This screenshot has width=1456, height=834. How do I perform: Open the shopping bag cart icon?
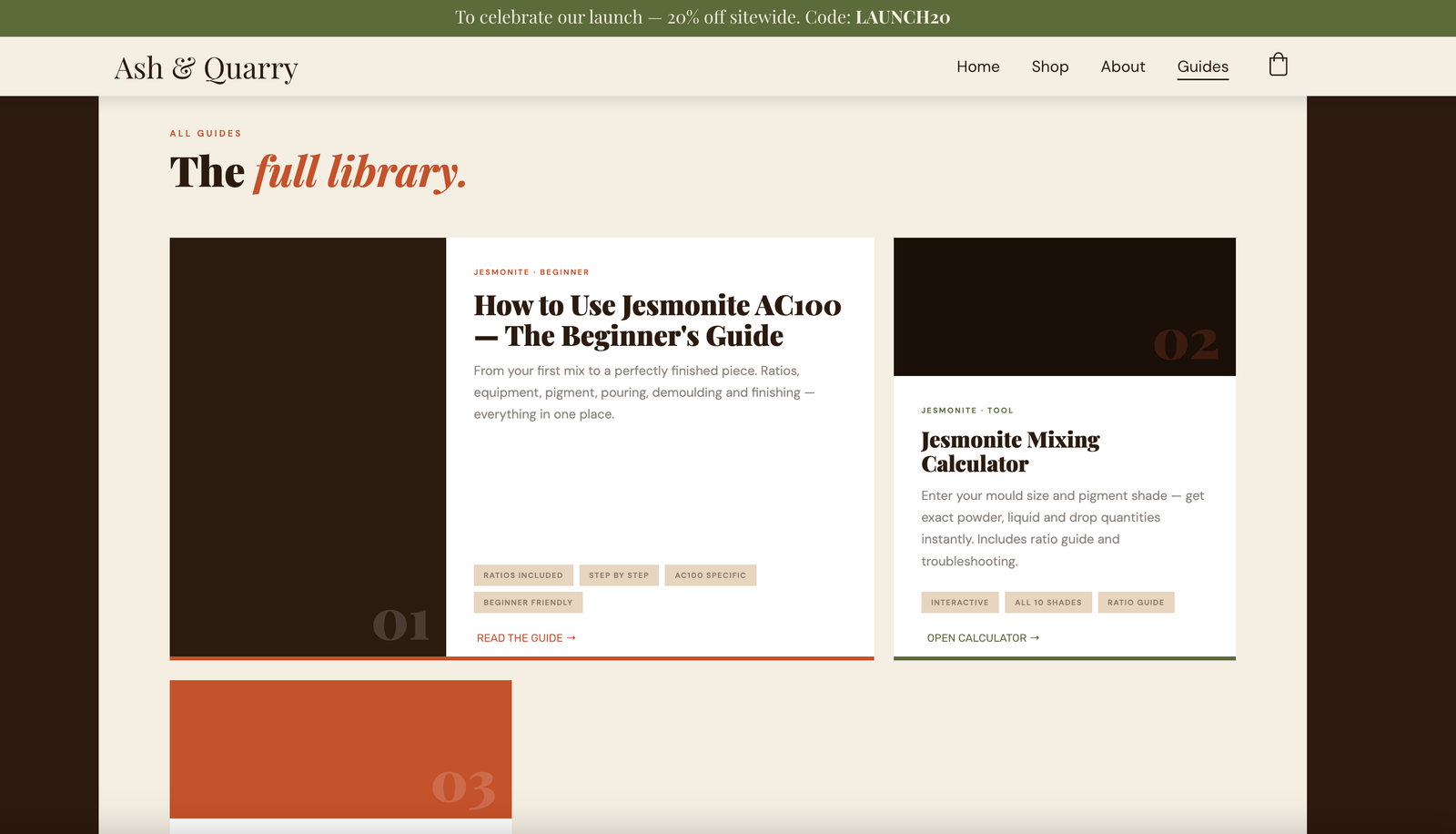[1278, 65]
